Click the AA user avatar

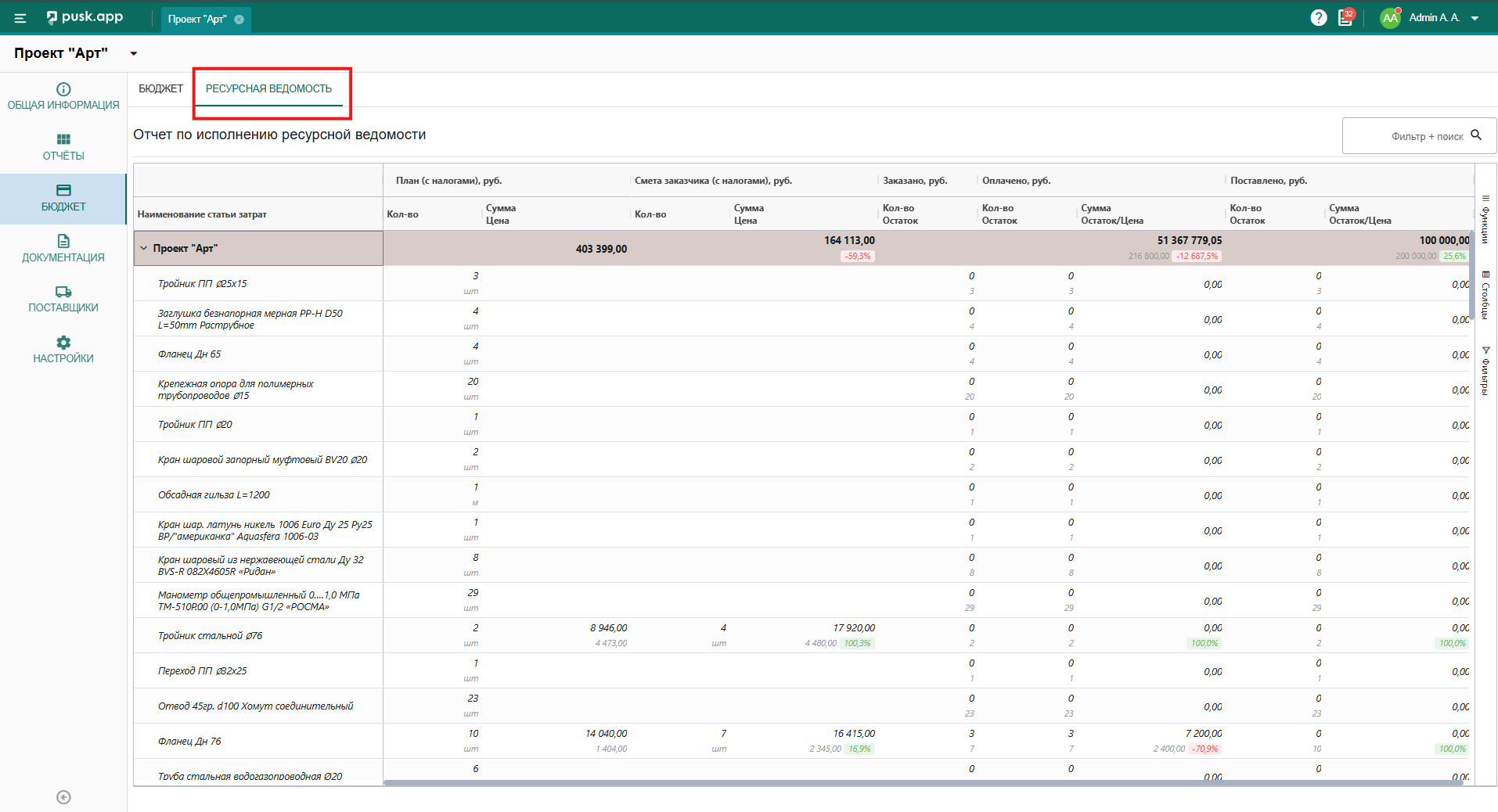tap(1390, 18)
